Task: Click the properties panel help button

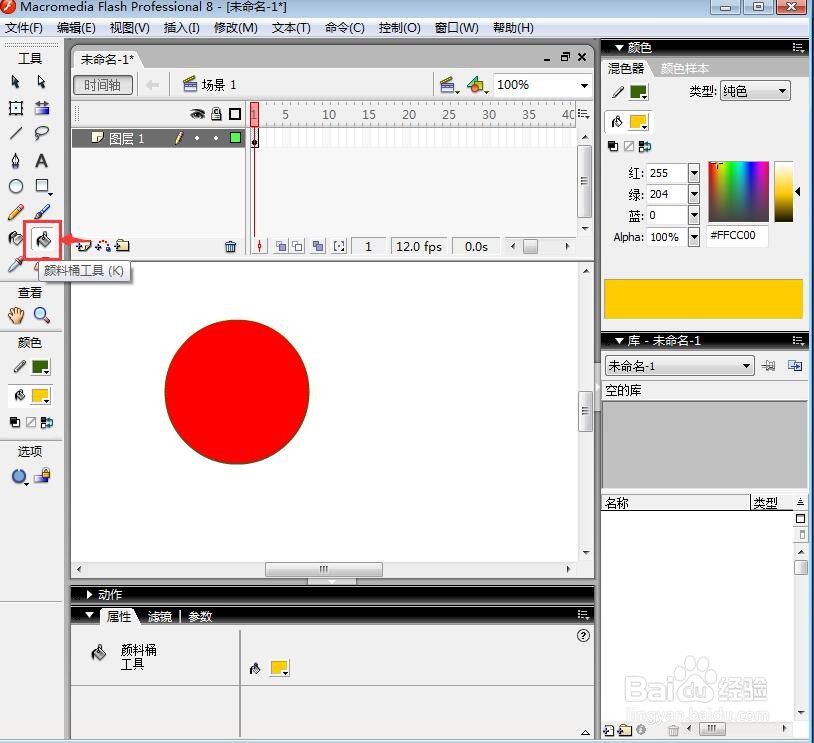Action: click(x=583, y=636)
